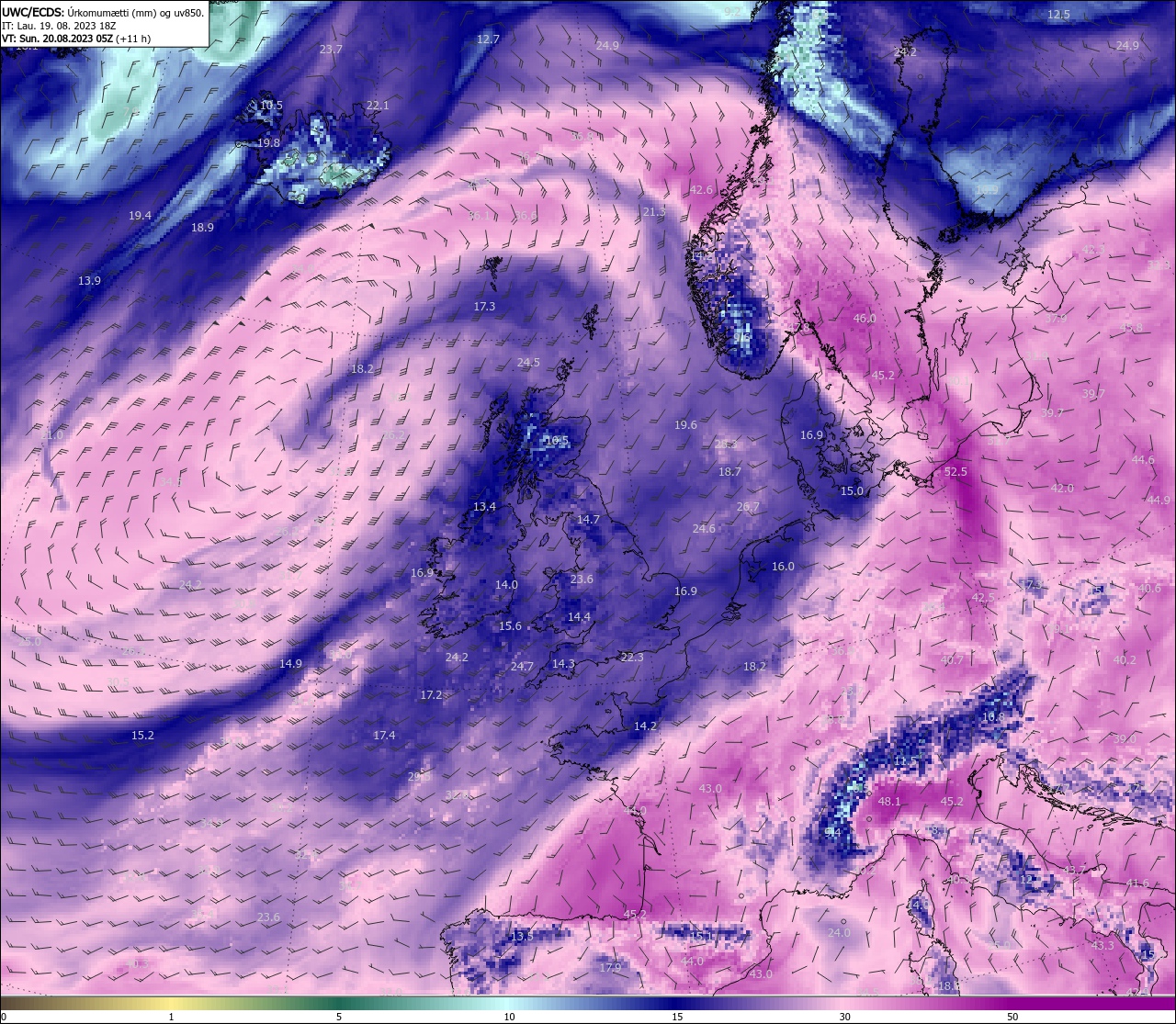
Task: Click the 48.1 value south of the Alps
Action: (x=889, y=802)
